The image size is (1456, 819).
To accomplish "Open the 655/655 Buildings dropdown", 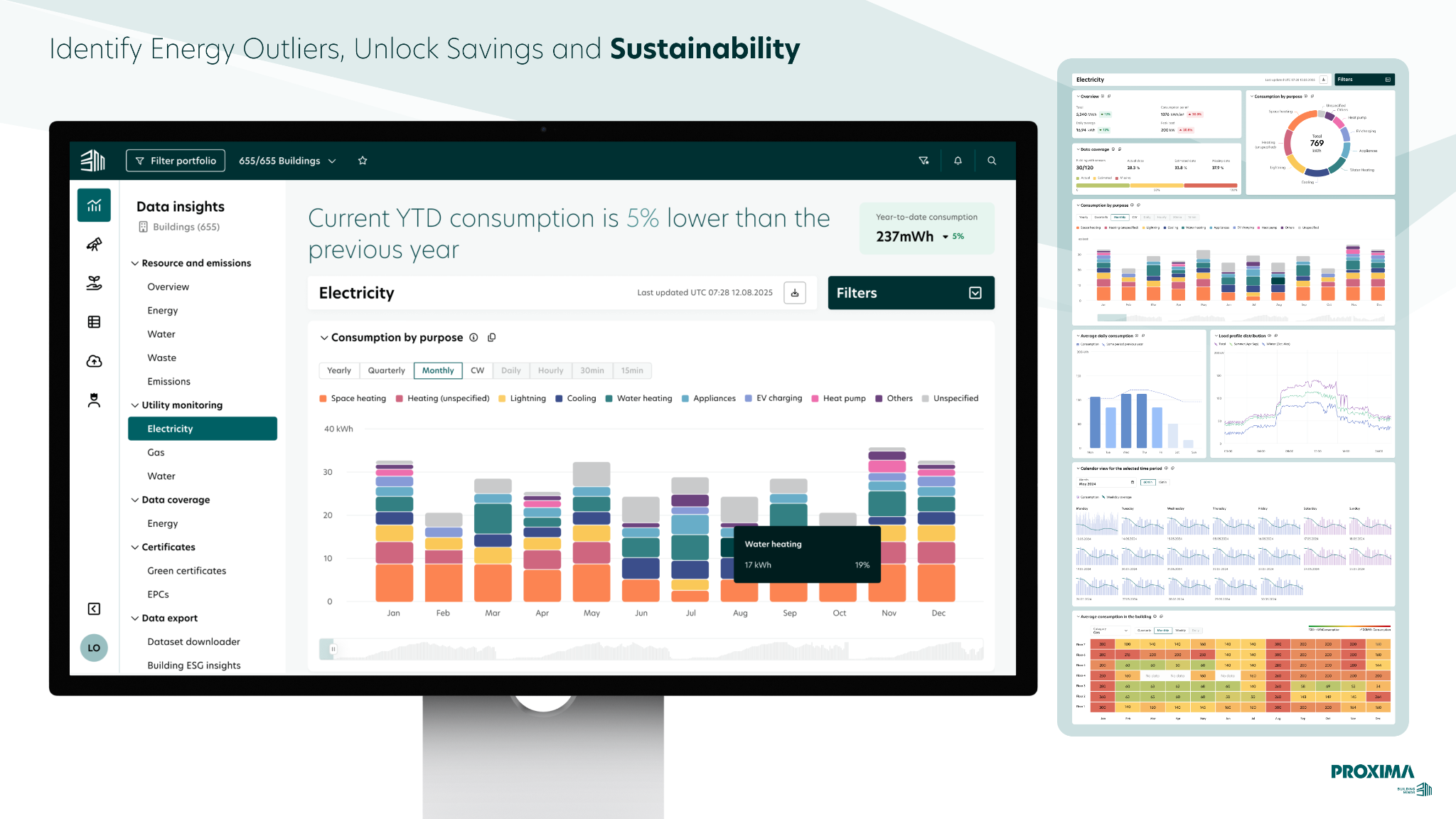I will pos(287,161).
